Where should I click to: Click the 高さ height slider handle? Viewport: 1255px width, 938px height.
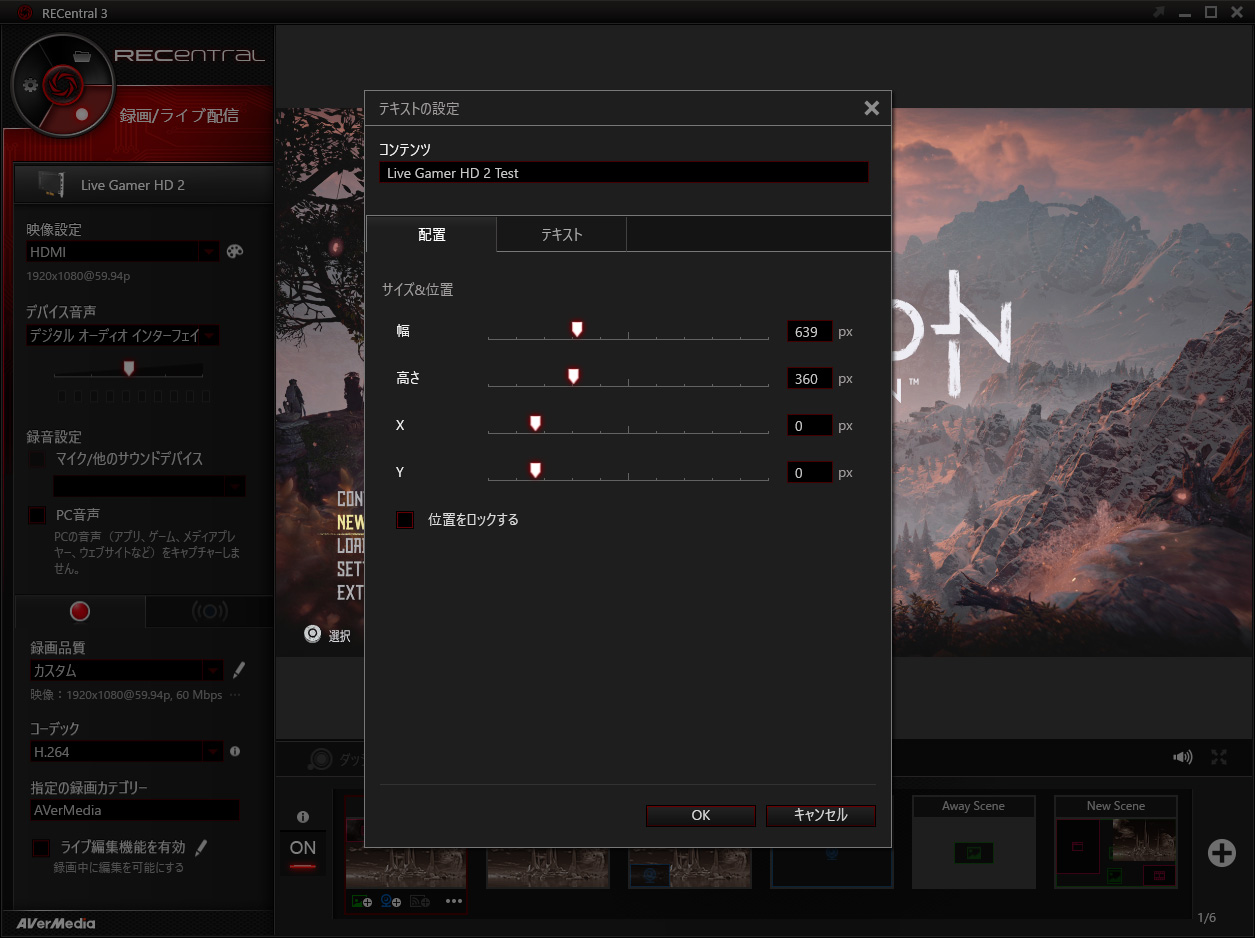click(574, 376)
